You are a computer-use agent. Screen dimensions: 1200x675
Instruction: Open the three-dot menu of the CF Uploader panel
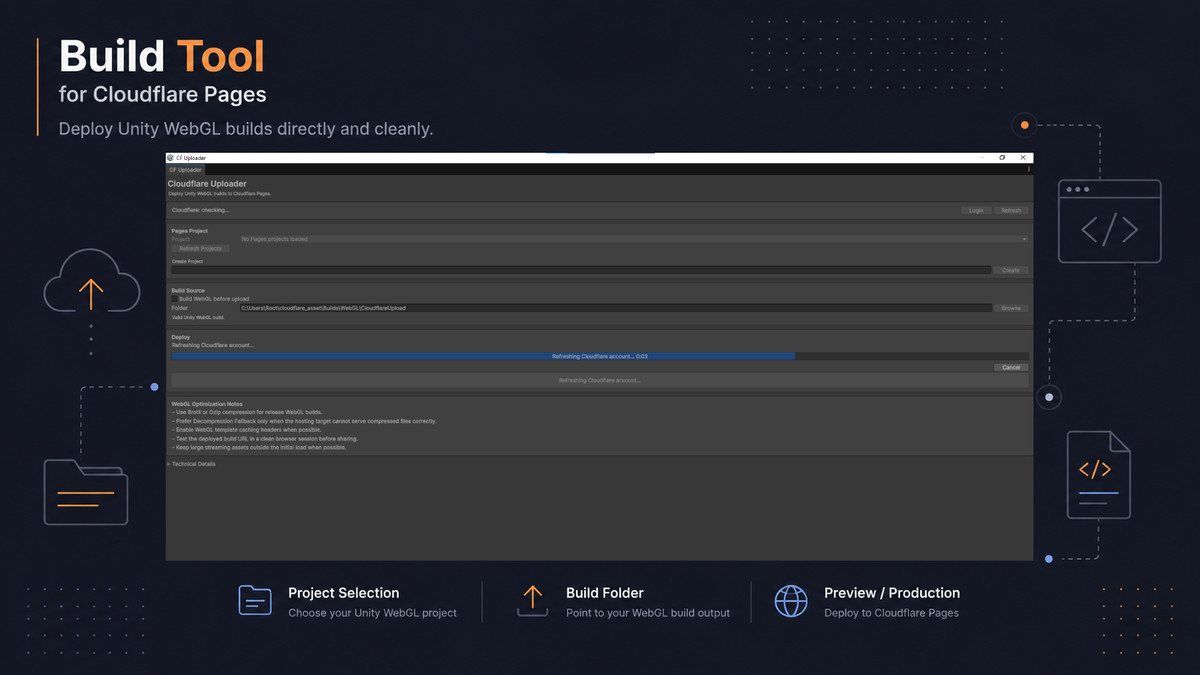point(1029,169)
